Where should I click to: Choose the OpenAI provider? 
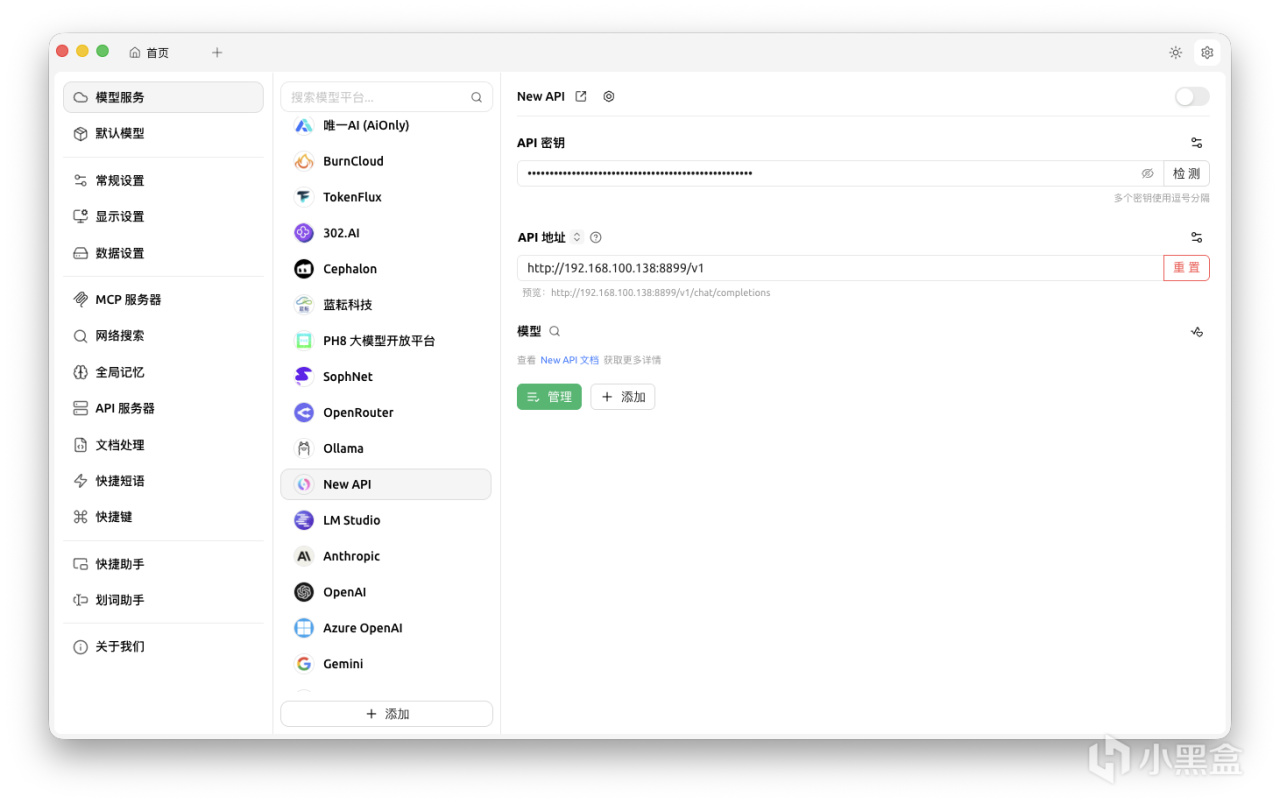pyautogui.click(x=386, y=592)
